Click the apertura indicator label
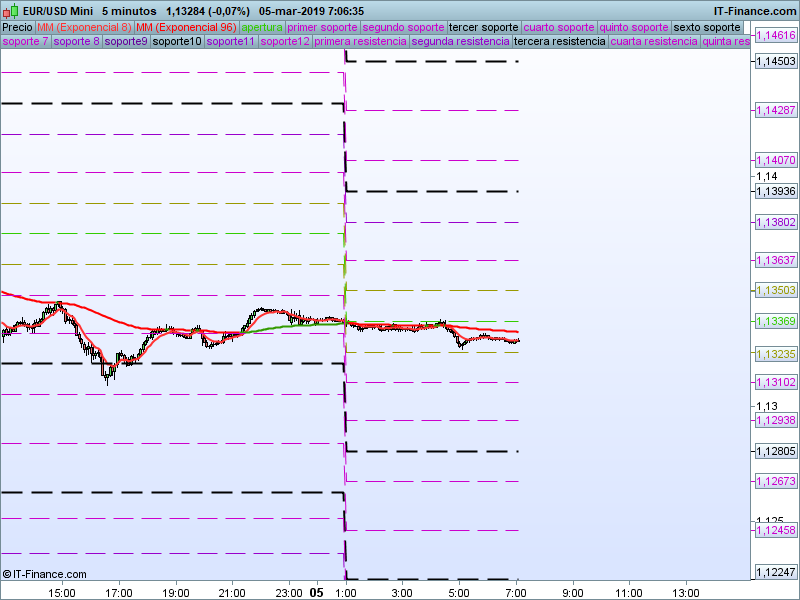The height and width of the screenshot is (600, 800). 262,28
